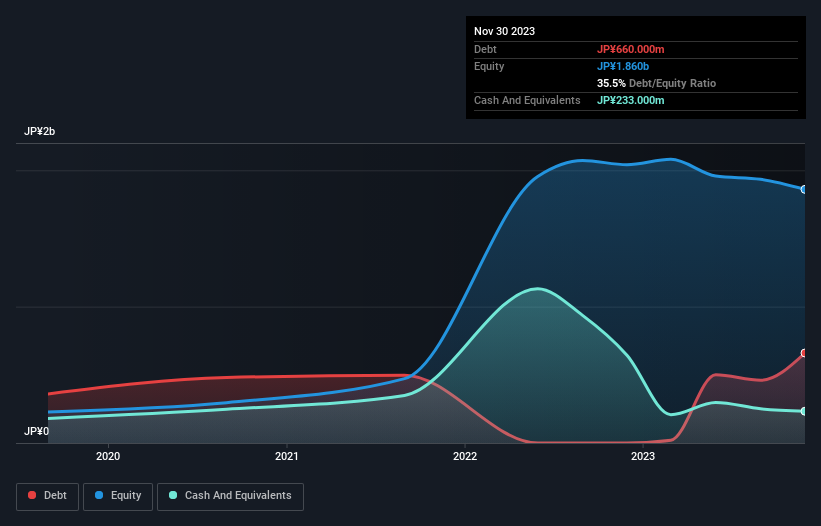
Task: Click the 2022 x-axis label
Action: [x=465, y=456]
